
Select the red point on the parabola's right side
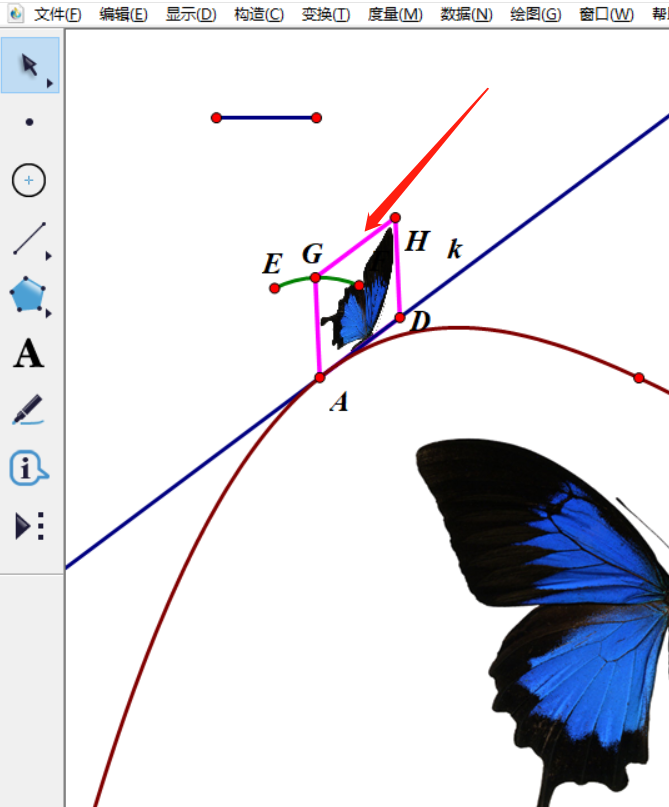[639, 378]
